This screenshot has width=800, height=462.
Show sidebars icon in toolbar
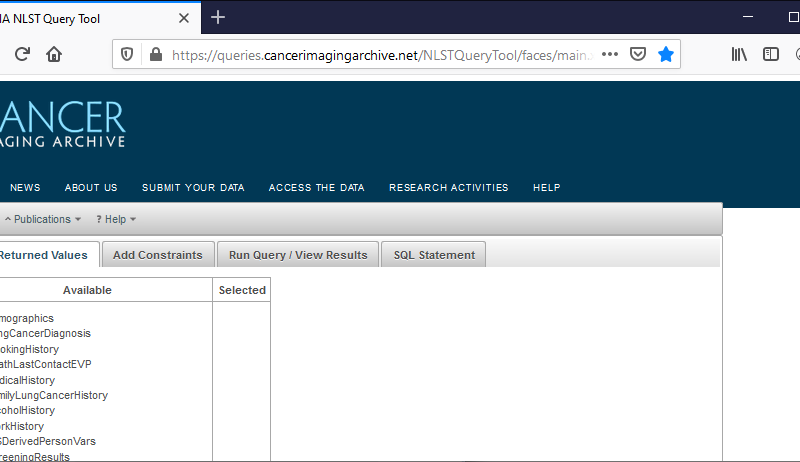[x=770, y=54]
